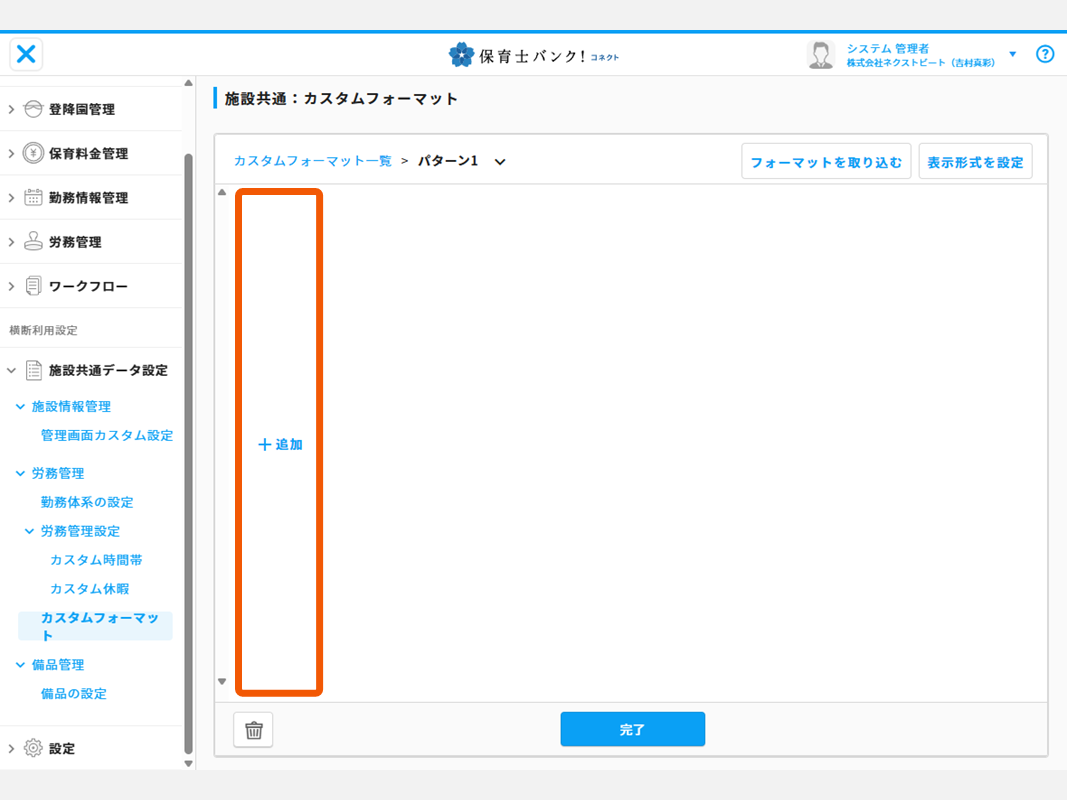The height and width of the screenshot is (800, 1067).
Task: Click the 勤務情報管理 calendar icon
Action: [x=33, y=197]
